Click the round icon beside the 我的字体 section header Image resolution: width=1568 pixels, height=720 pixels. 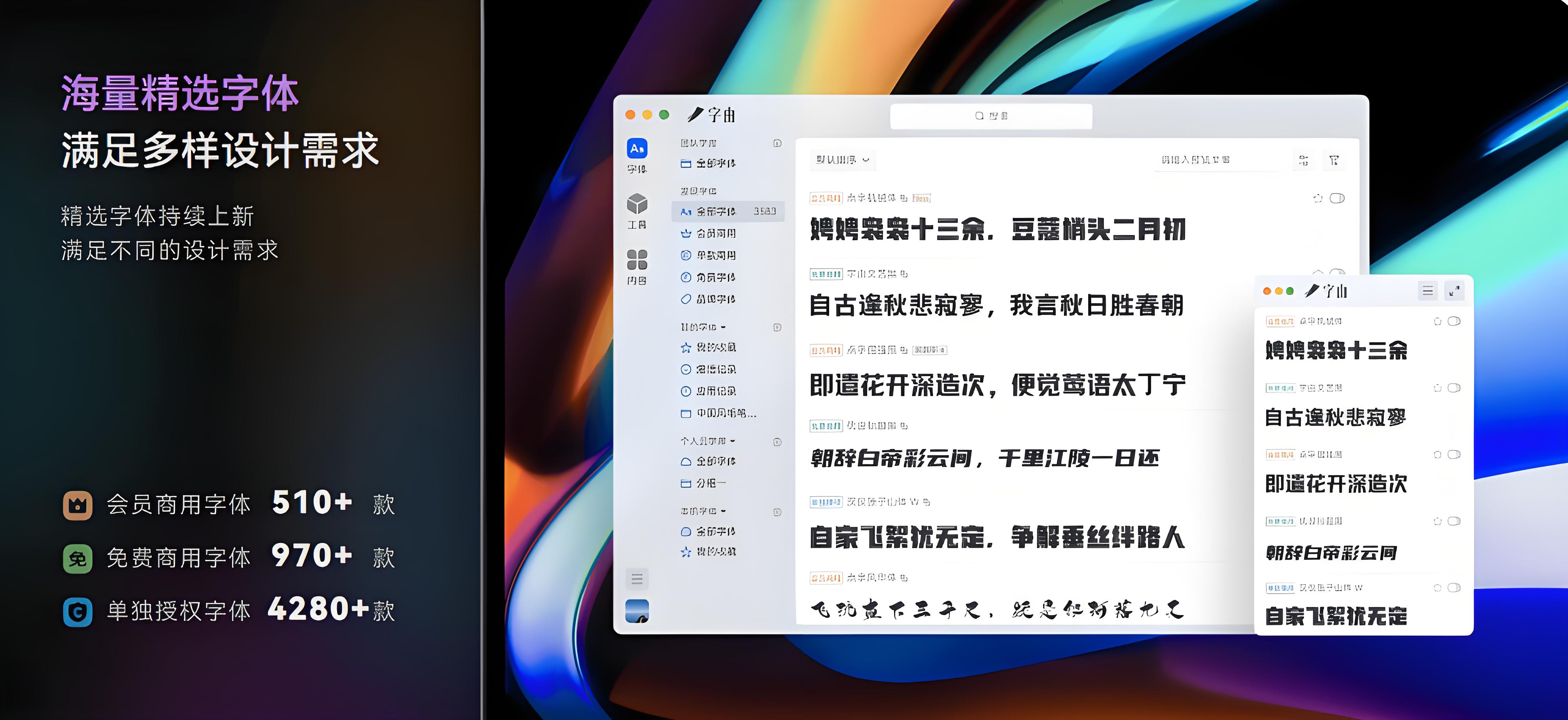tap(777, 328)
